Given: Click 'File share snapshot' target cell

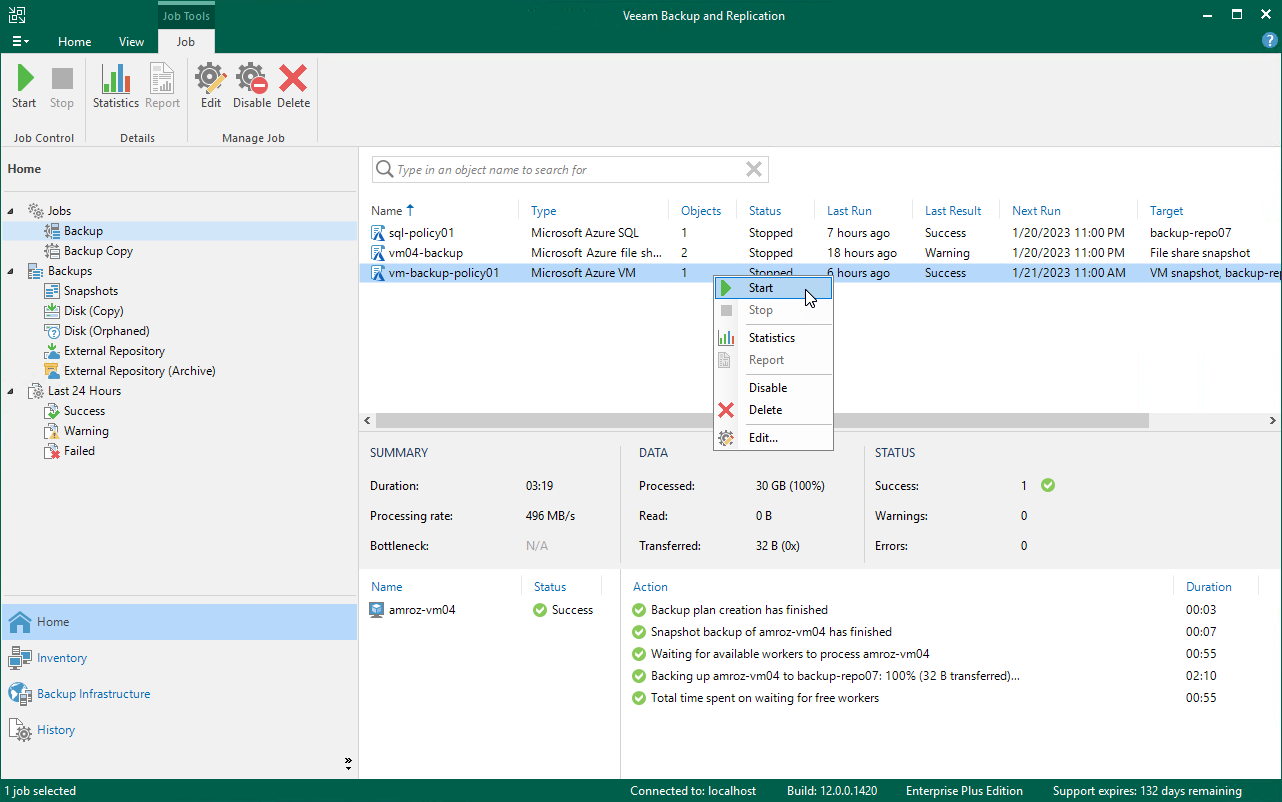Looking at the screenshot, I should pos(1200,253).
